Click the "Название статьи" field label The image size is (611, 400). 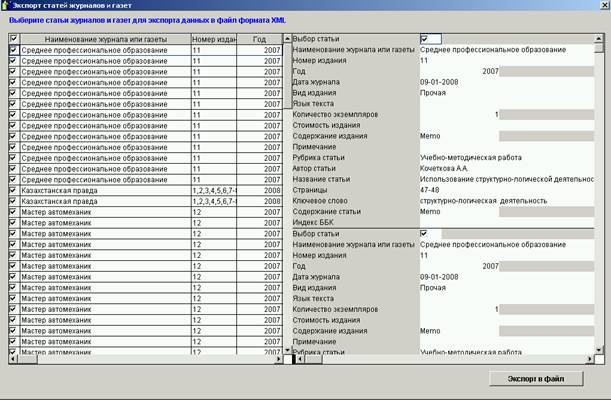click(321, 179)
